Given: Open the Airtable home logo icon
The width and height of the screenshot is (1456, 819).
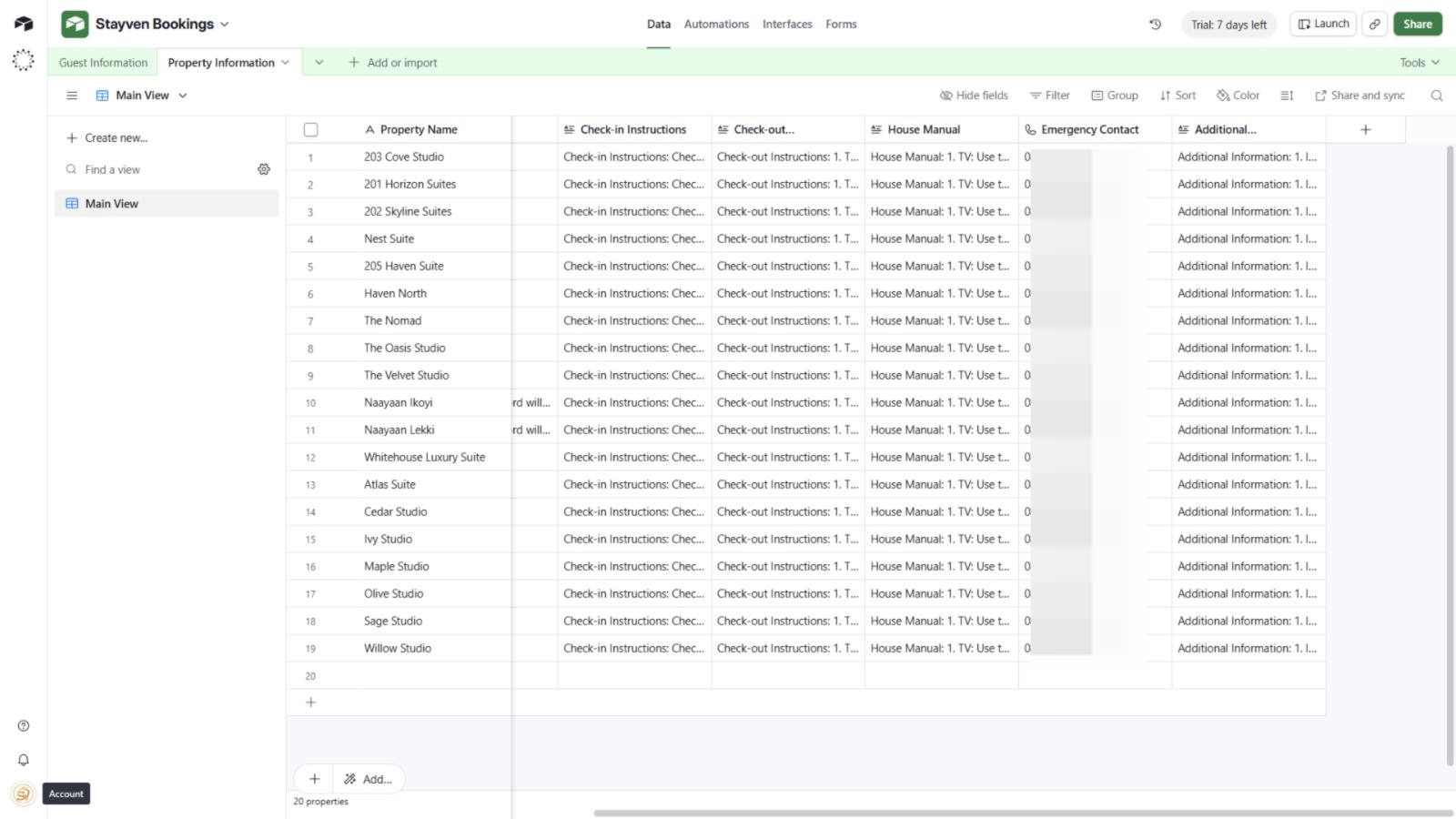Looking at the screenshot, I should pos(24,24).
